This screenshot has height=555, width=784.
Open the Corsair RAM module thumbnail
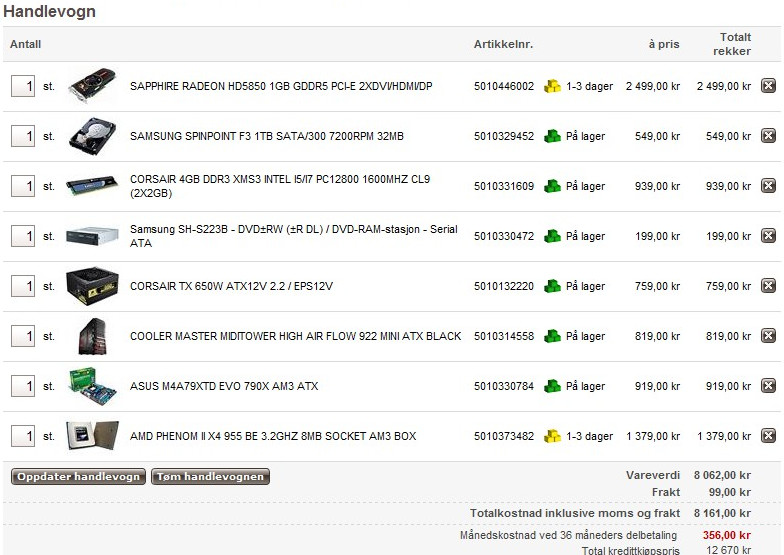[x=92, y=185]
